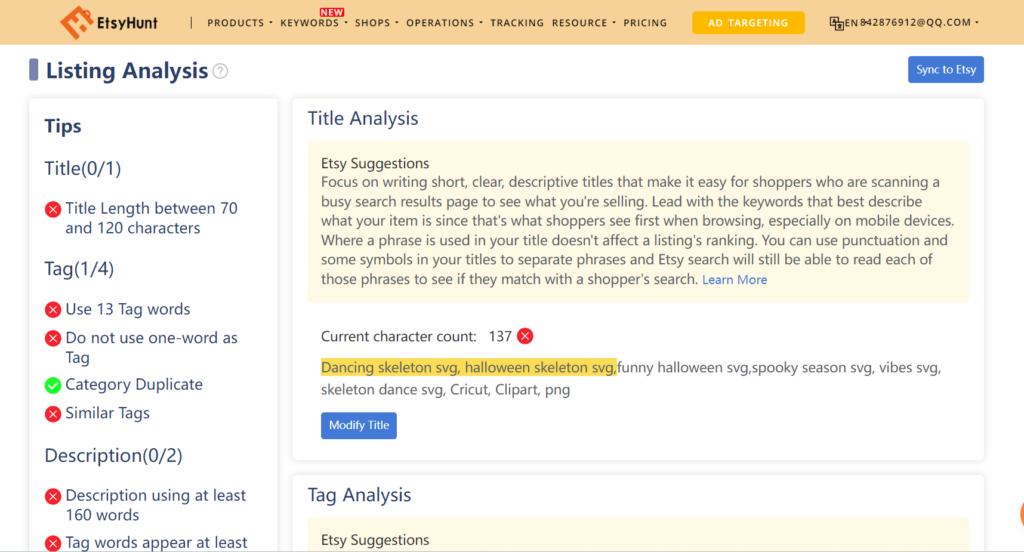Click red X beside Description 160 words tip
The height and width of the screenshot is (552, 1024).
click(53, 496)
